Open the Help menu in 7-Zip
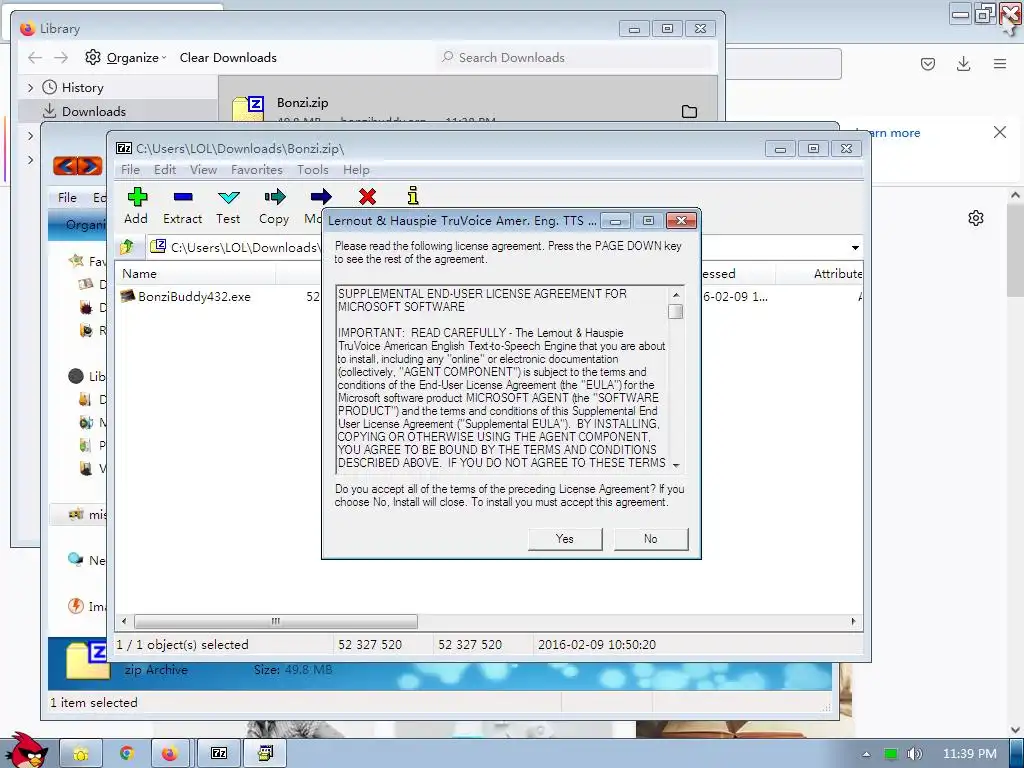This screenshot has width=1024, height=768. click(x=356, y=170)
